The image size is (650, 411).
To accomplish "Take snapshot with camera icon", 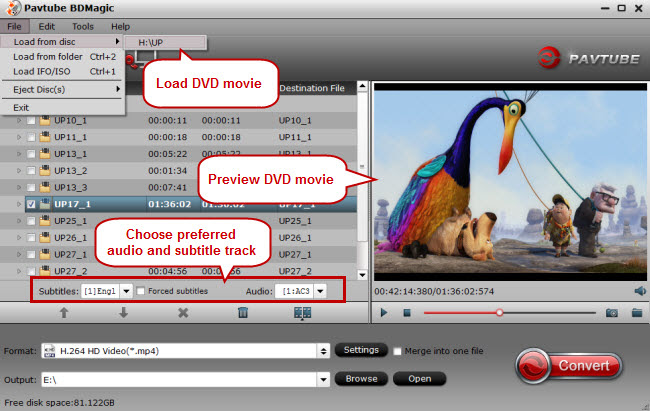I will click(x=612, y=313).
